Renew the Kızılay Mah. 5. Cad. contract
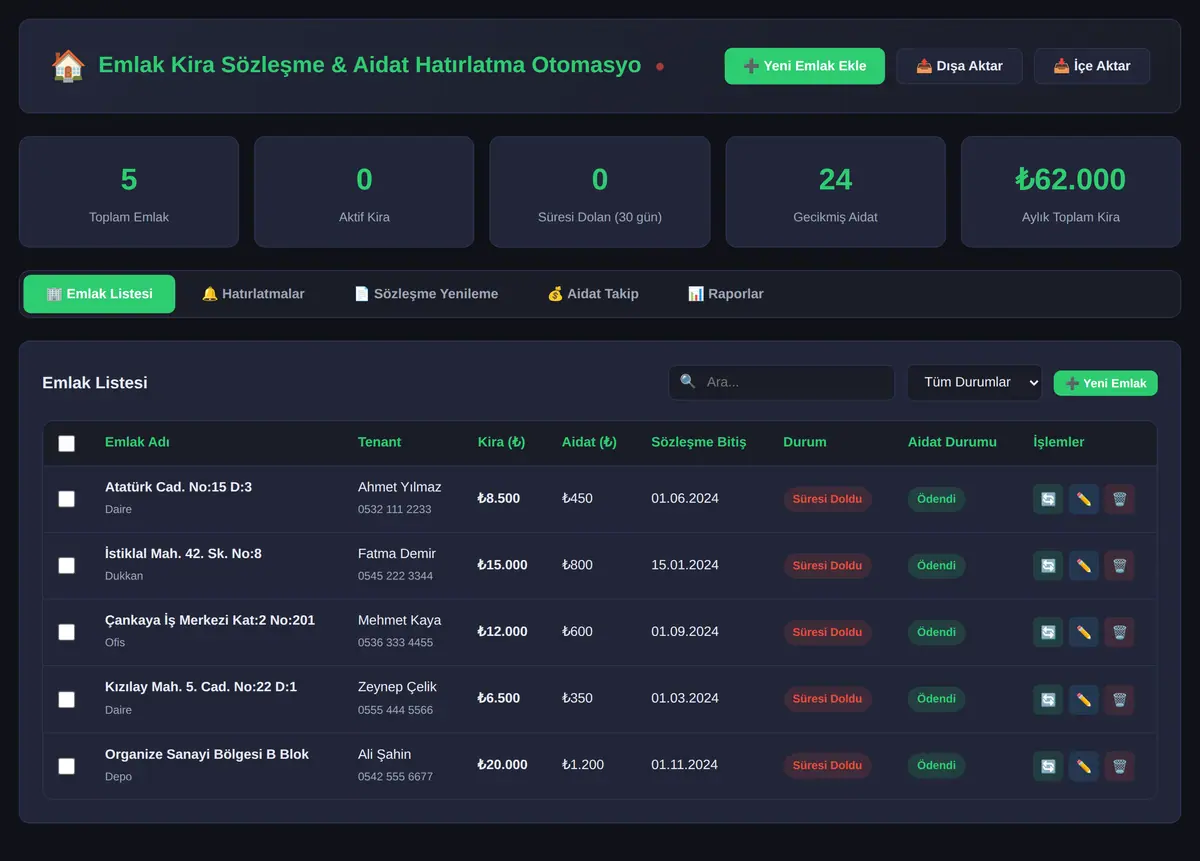This screenshot has height=861, width=1200. pos(1048,699)
